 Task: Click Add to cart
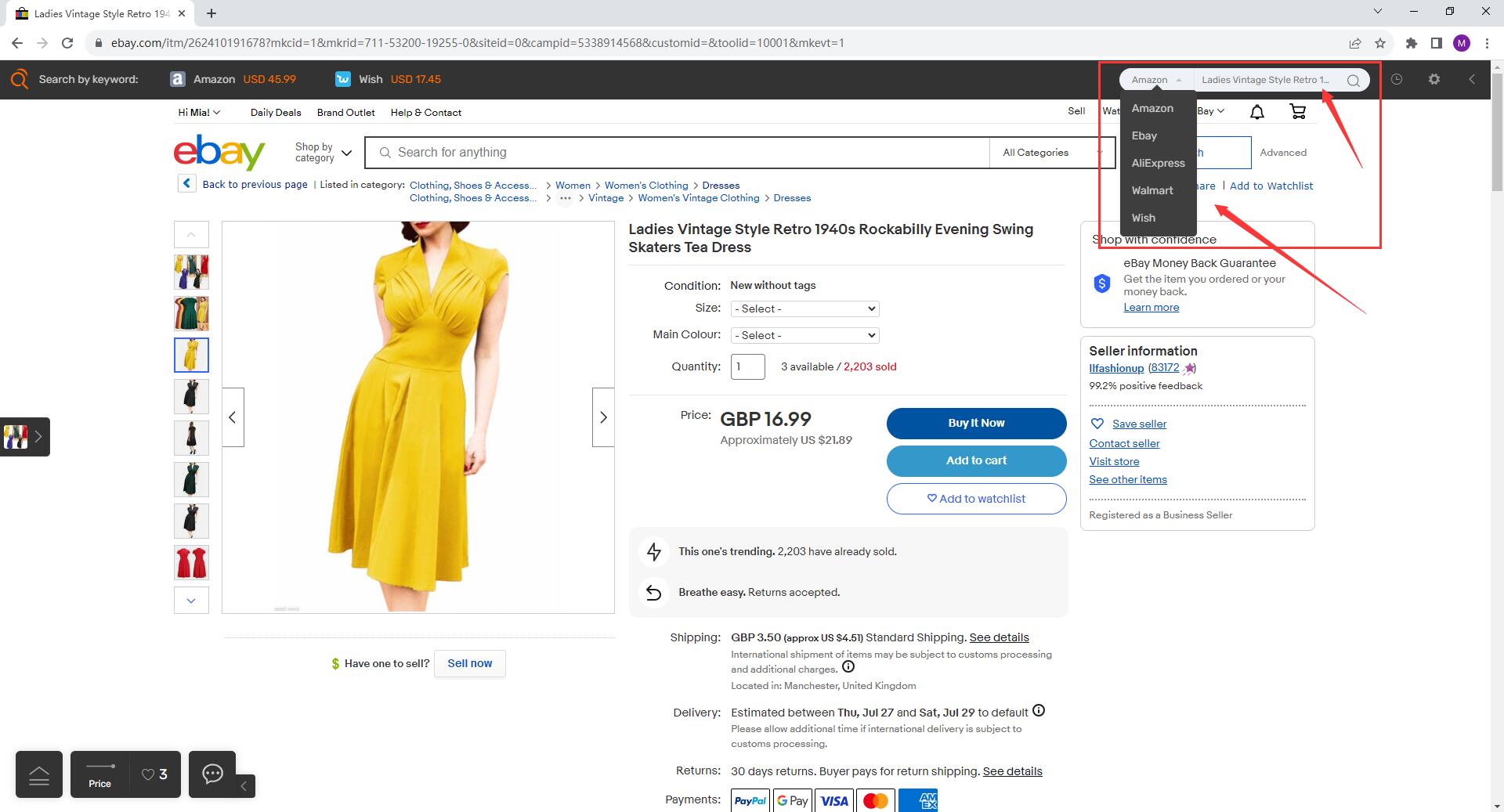976,460
